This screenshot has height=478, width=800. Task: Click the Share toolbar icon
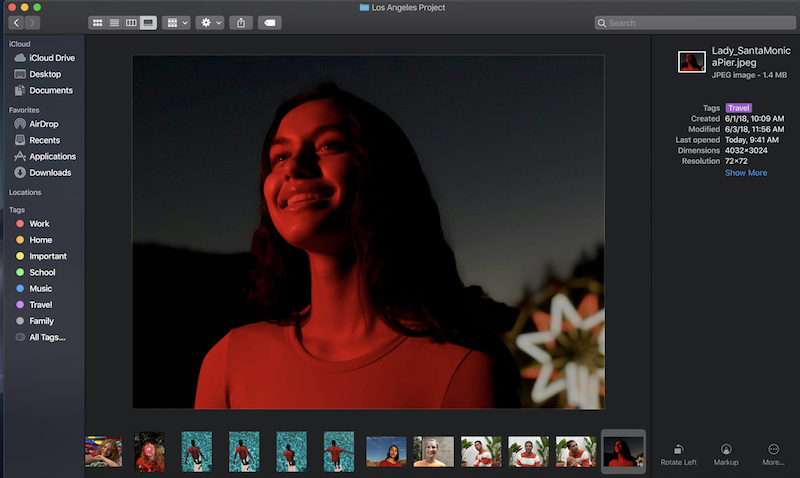click(240, 22)
